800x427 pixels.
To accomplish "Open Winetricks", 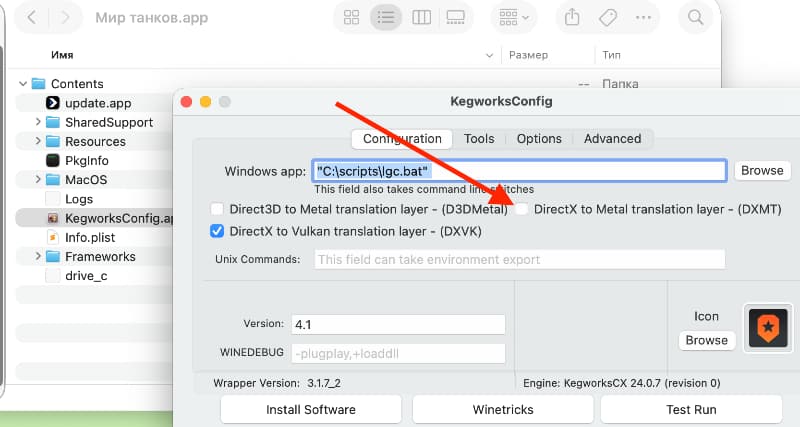I will (x=503, y=410).
